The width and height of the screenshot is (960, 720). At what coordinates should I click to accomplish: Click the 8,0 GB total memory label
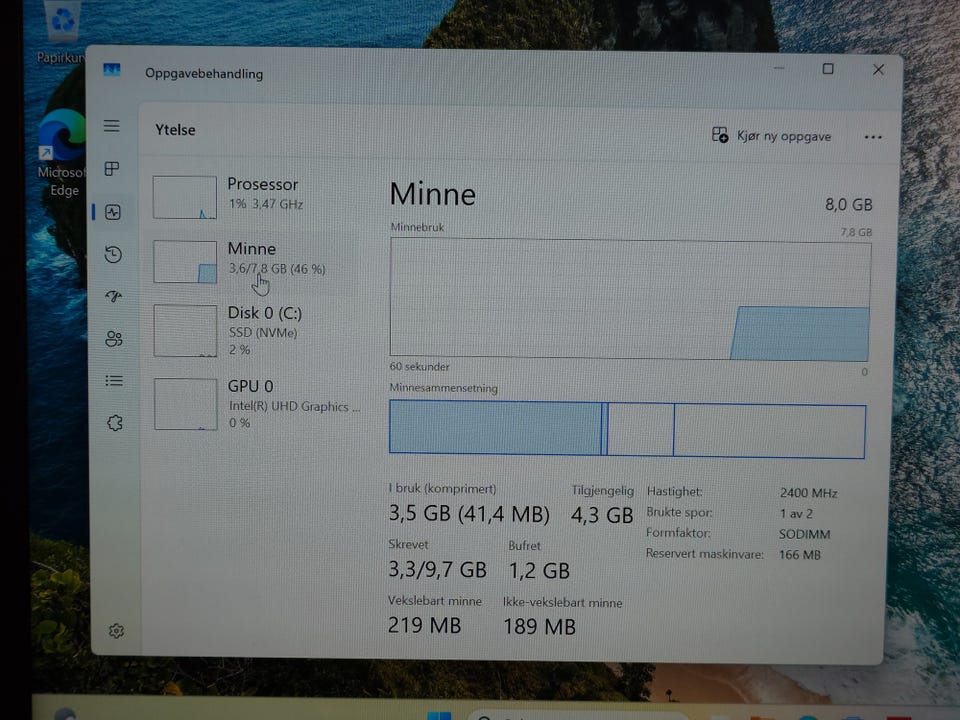[x=849, y=204]
